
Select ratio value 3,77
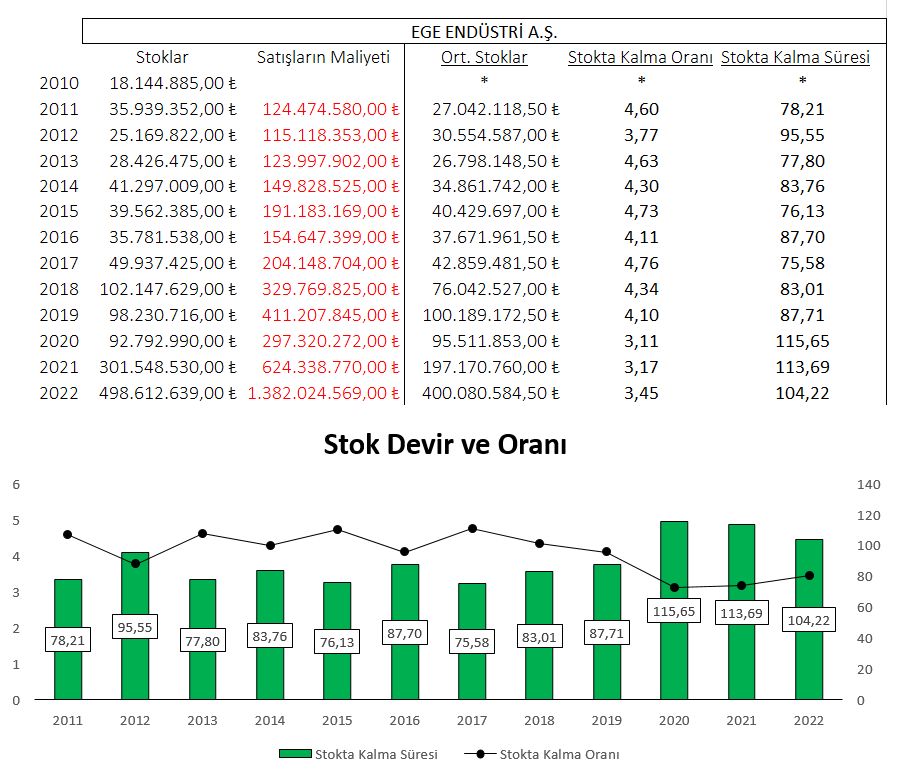[x=641, y=135]
